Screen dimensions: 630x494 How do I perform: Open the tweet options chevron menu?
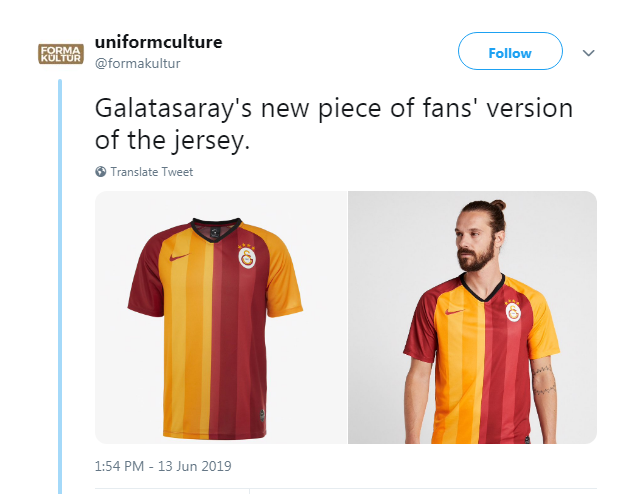588,53
